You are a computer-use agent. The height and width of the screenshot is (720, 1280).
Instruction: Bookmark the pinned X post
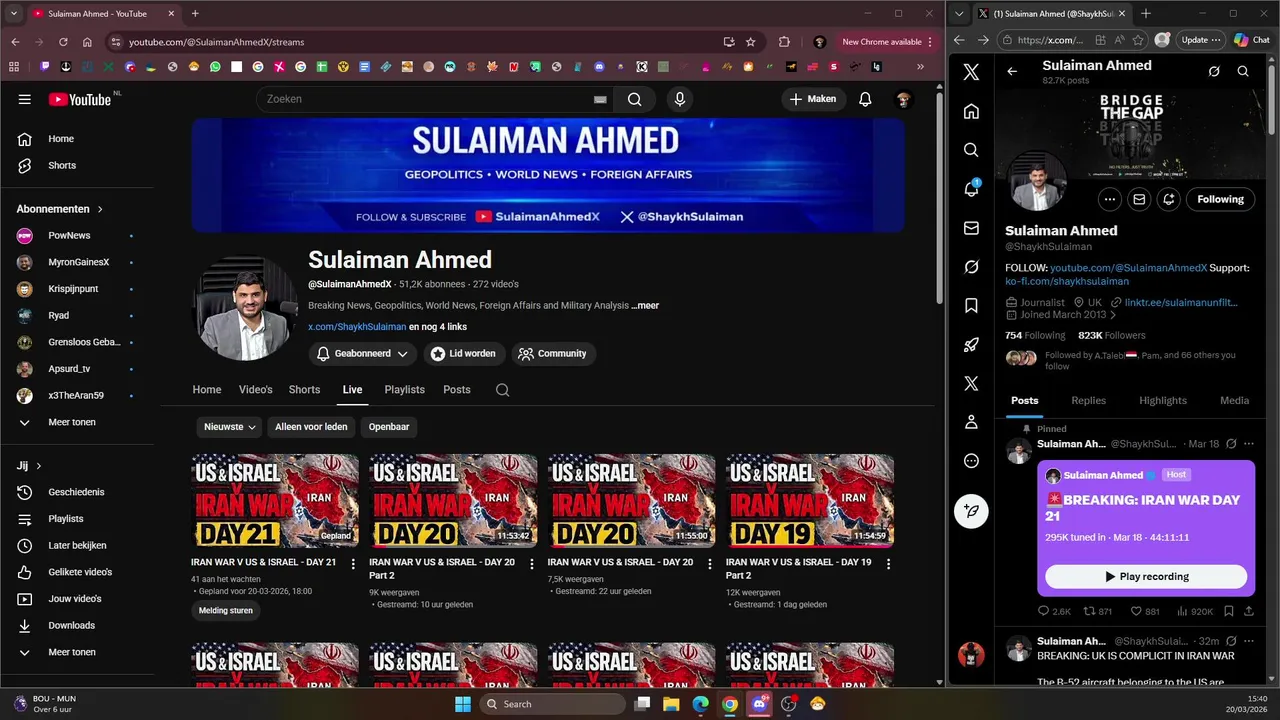(1229, 611)
